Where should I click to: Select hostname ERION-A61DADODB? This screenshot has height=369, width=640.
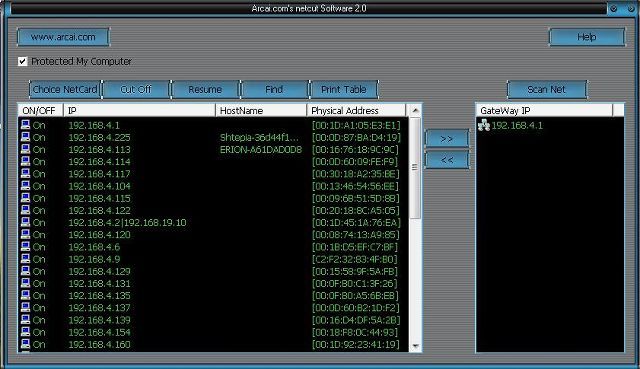[261, 149]
